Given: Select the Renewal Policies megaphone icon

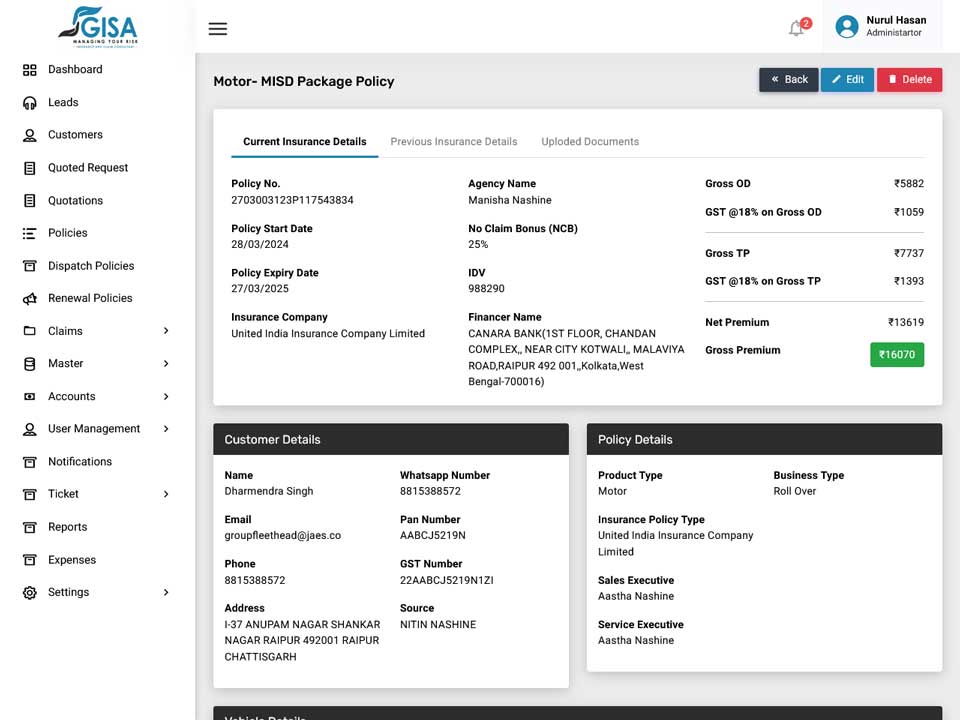Looking at the screenshot, I should tap(29, 299).
